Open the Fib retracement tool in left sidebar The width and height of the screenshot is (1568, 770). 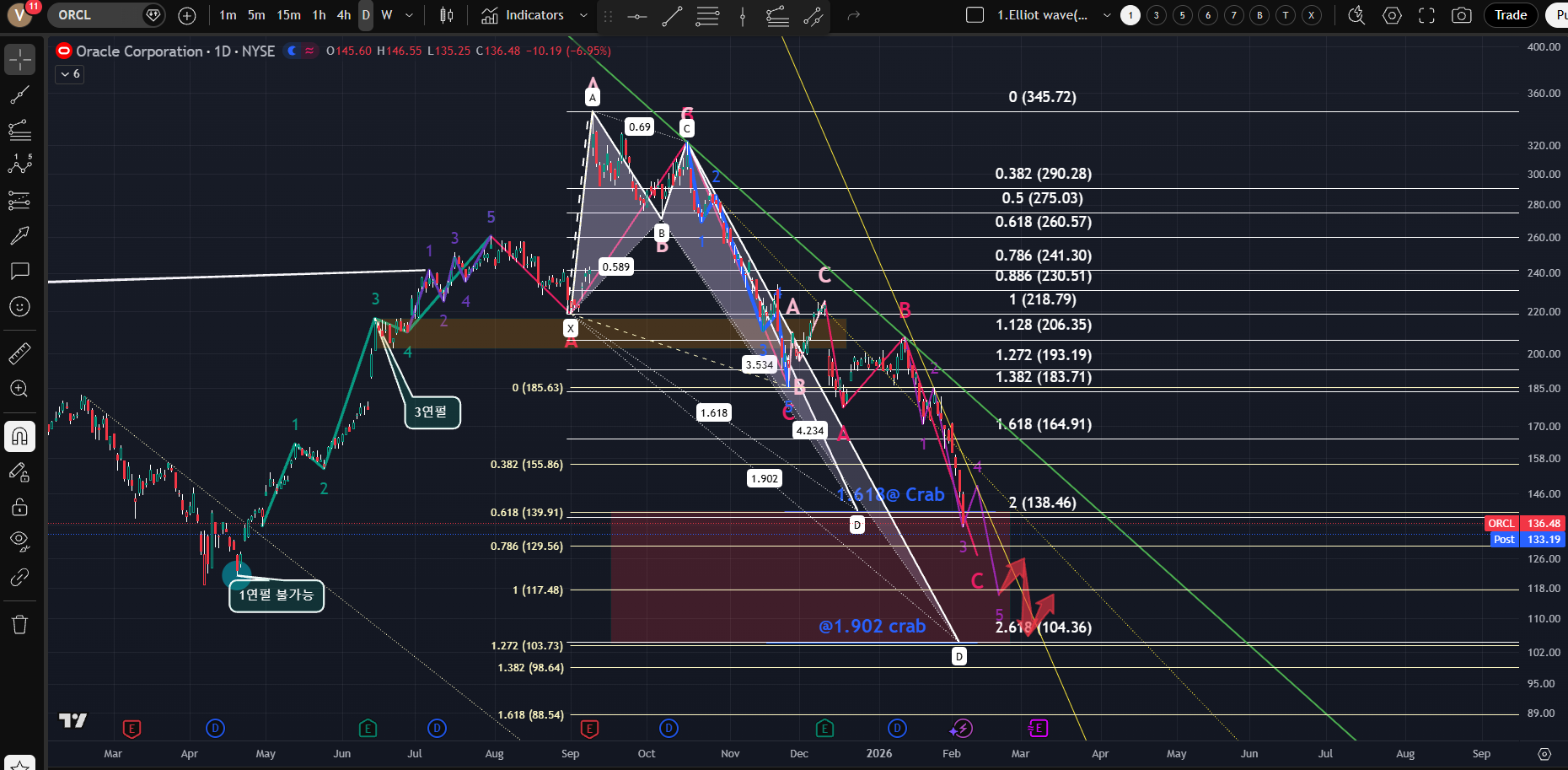[x=19, y=130]
